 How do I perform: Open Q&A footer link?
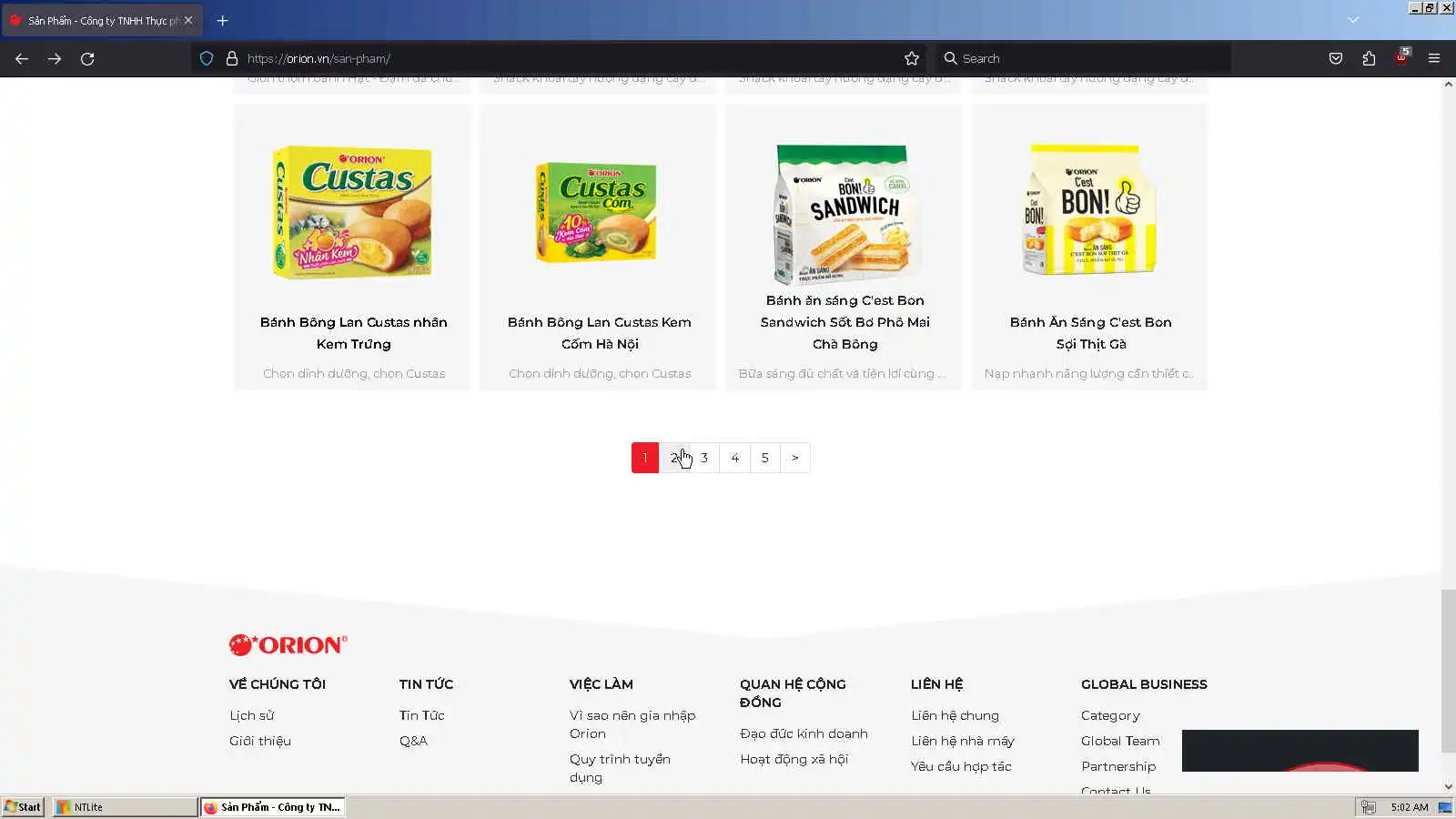click(413, 741)
